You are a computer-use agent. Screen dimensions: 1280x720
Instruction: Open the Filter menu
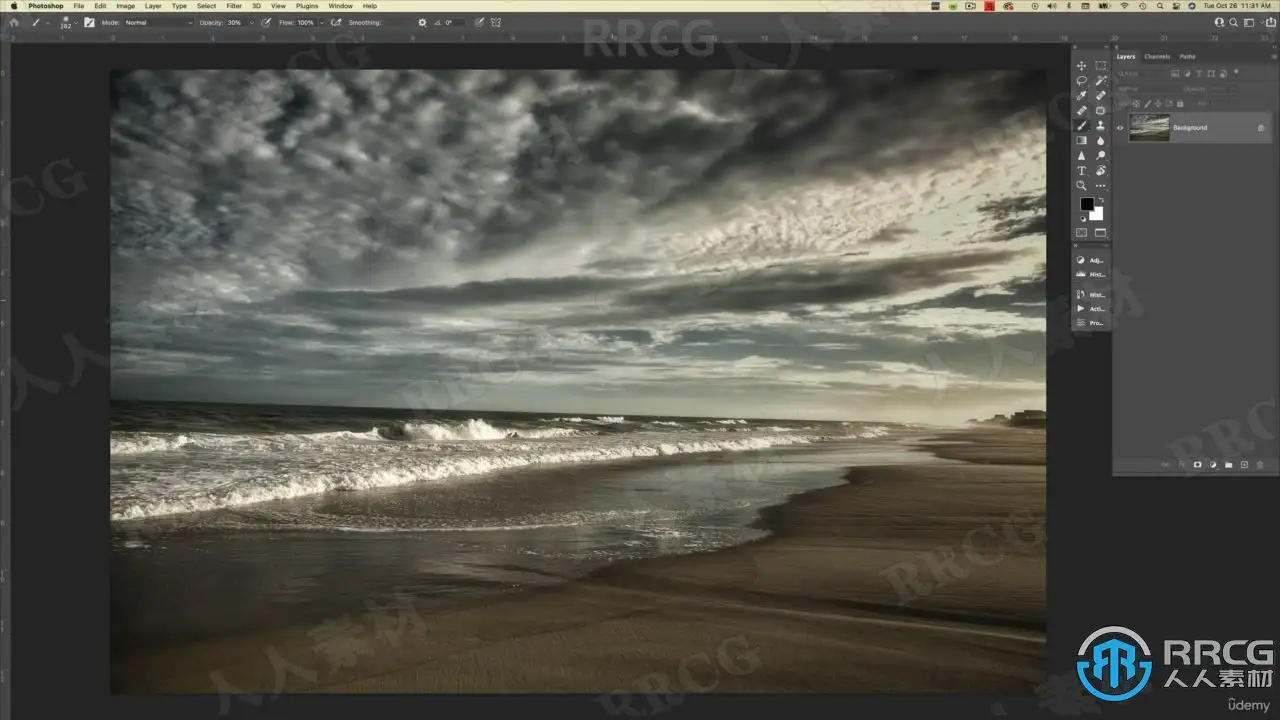click(234, 6)
